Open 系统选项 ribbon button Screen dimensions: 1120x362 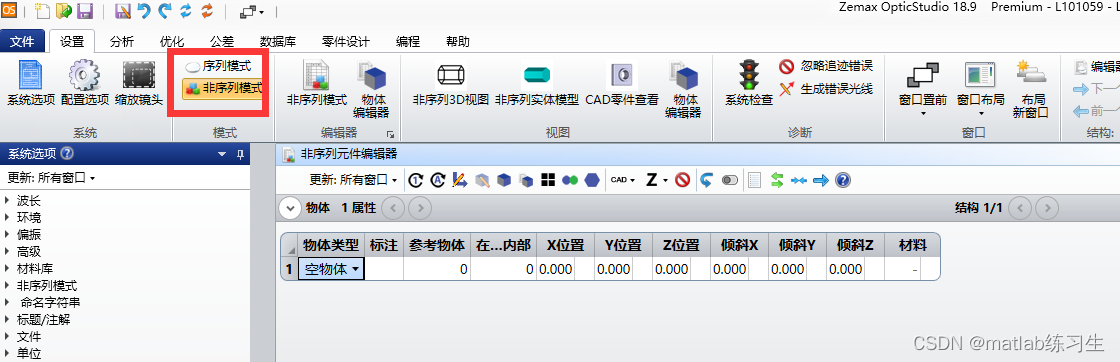tap(31, 84)
